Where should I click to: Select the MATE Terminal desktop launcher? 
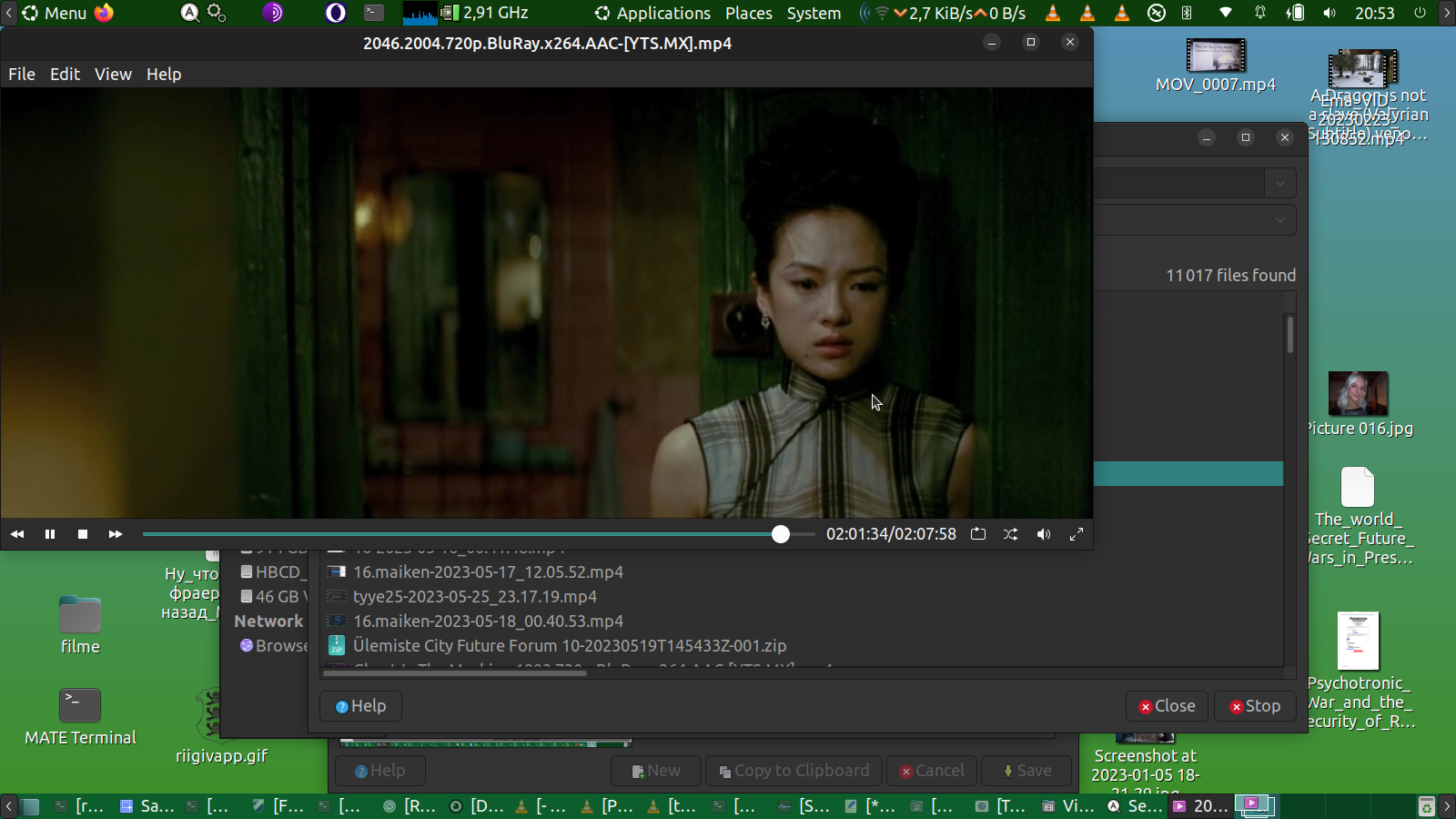80,717
